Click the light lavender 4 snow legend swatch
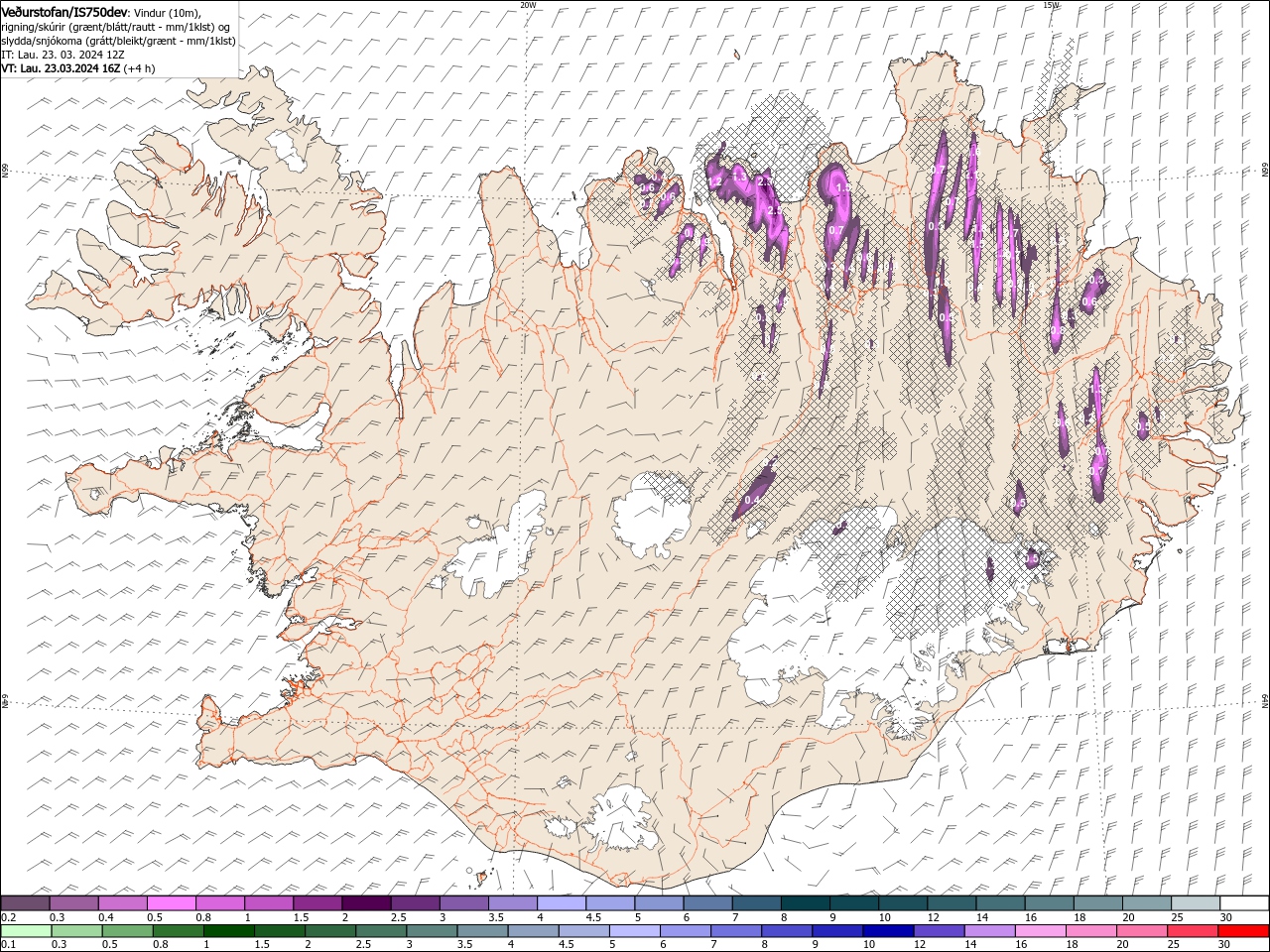The height and width of the screenshot is (952, 1270). click(x=562, y=903)
